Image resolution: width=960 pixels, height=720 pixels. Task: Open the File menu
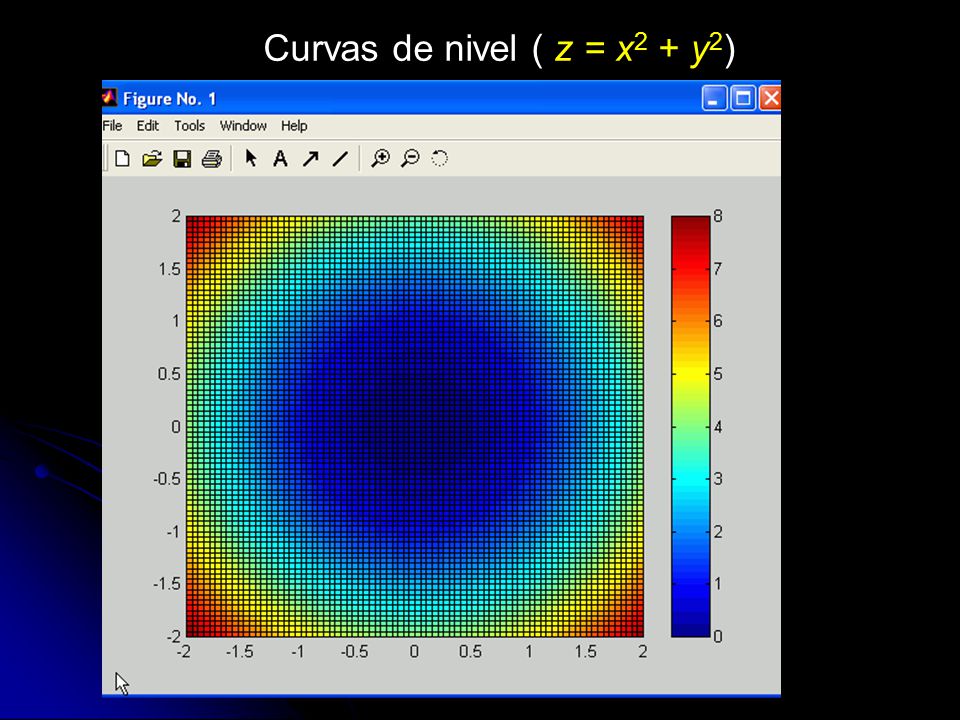(112, 126)
